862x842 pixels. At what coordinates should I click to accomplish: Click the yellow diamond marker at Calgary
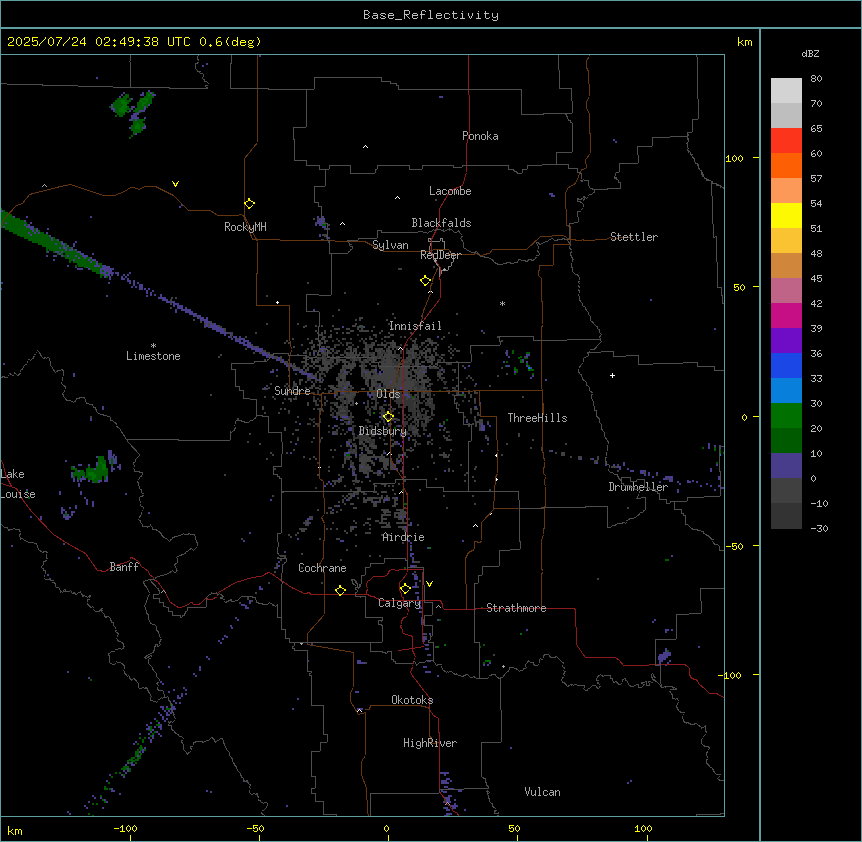(x=405, y=589)
